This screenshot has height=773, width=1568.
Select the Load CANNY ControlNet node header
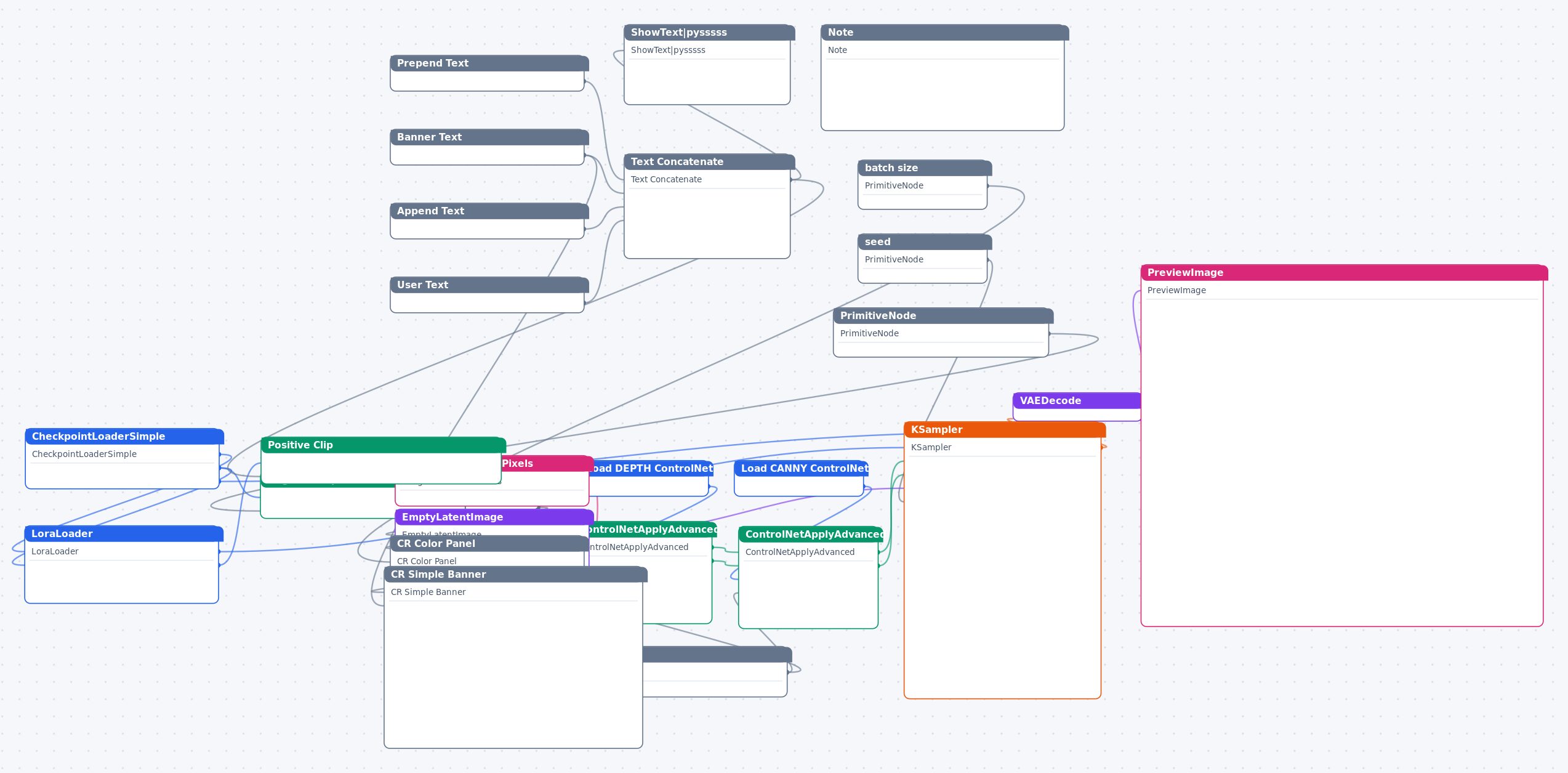point(801,469)
